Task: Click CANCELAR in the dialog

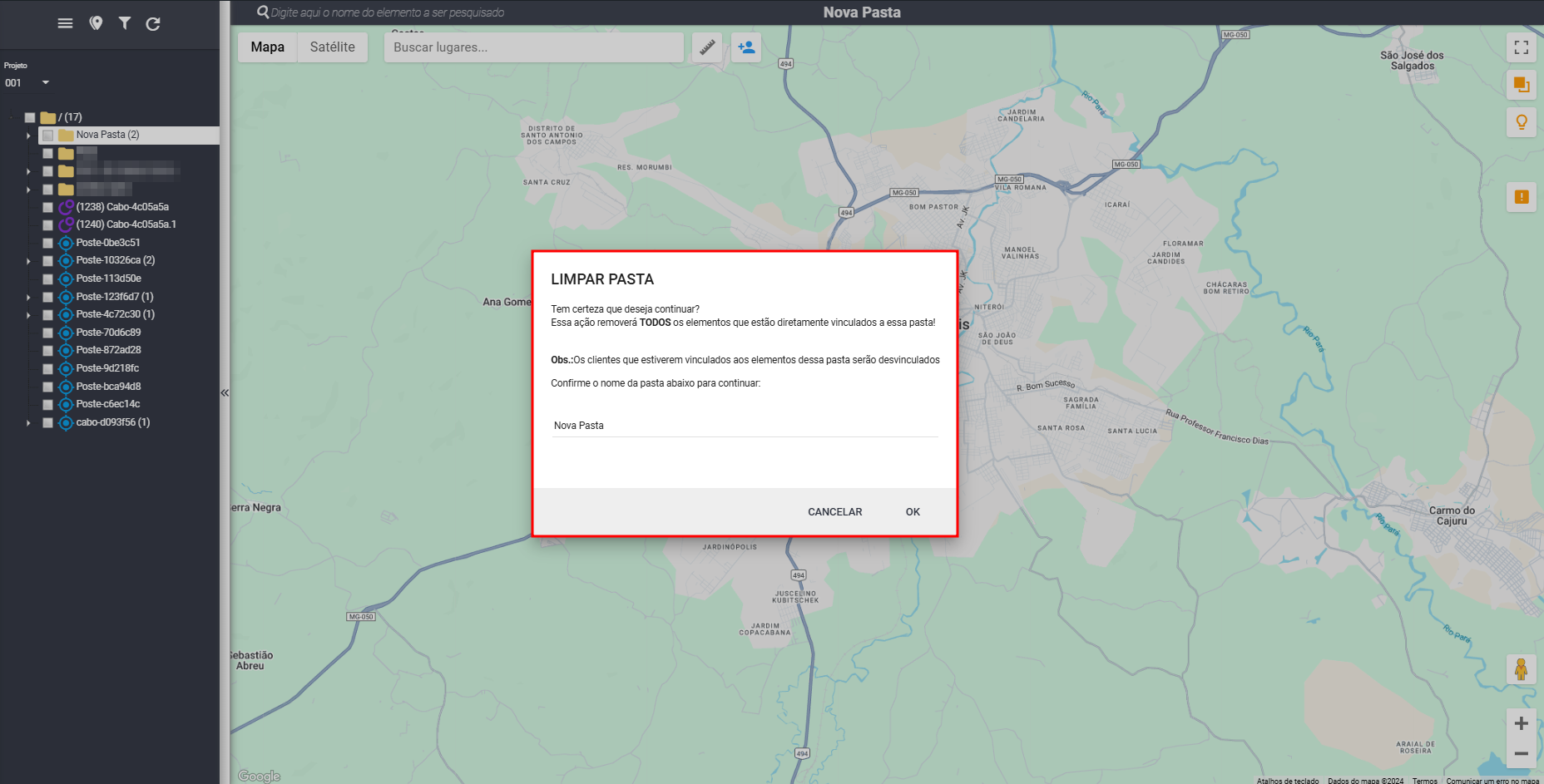Action: (834, 512)
